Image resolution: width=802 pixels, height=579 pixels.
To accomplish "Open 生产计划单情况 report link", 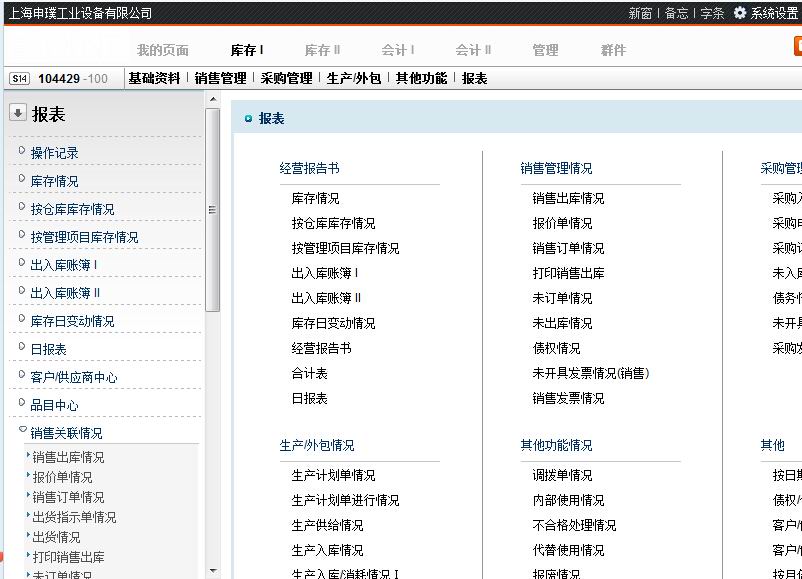I will (333, 475).
